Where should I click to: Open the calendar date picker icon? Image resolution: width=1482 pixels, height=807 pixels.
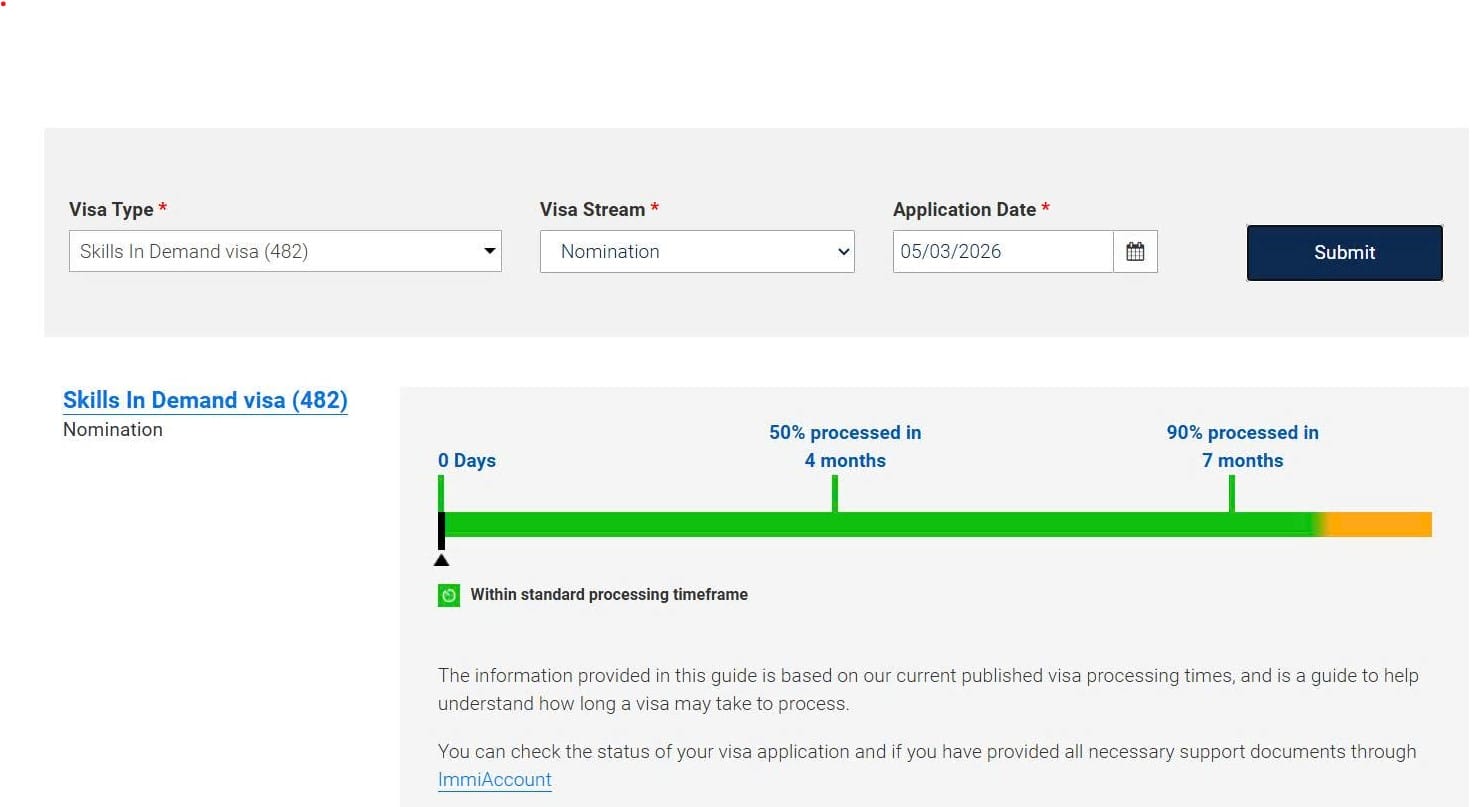click(x=1135, y=252)
